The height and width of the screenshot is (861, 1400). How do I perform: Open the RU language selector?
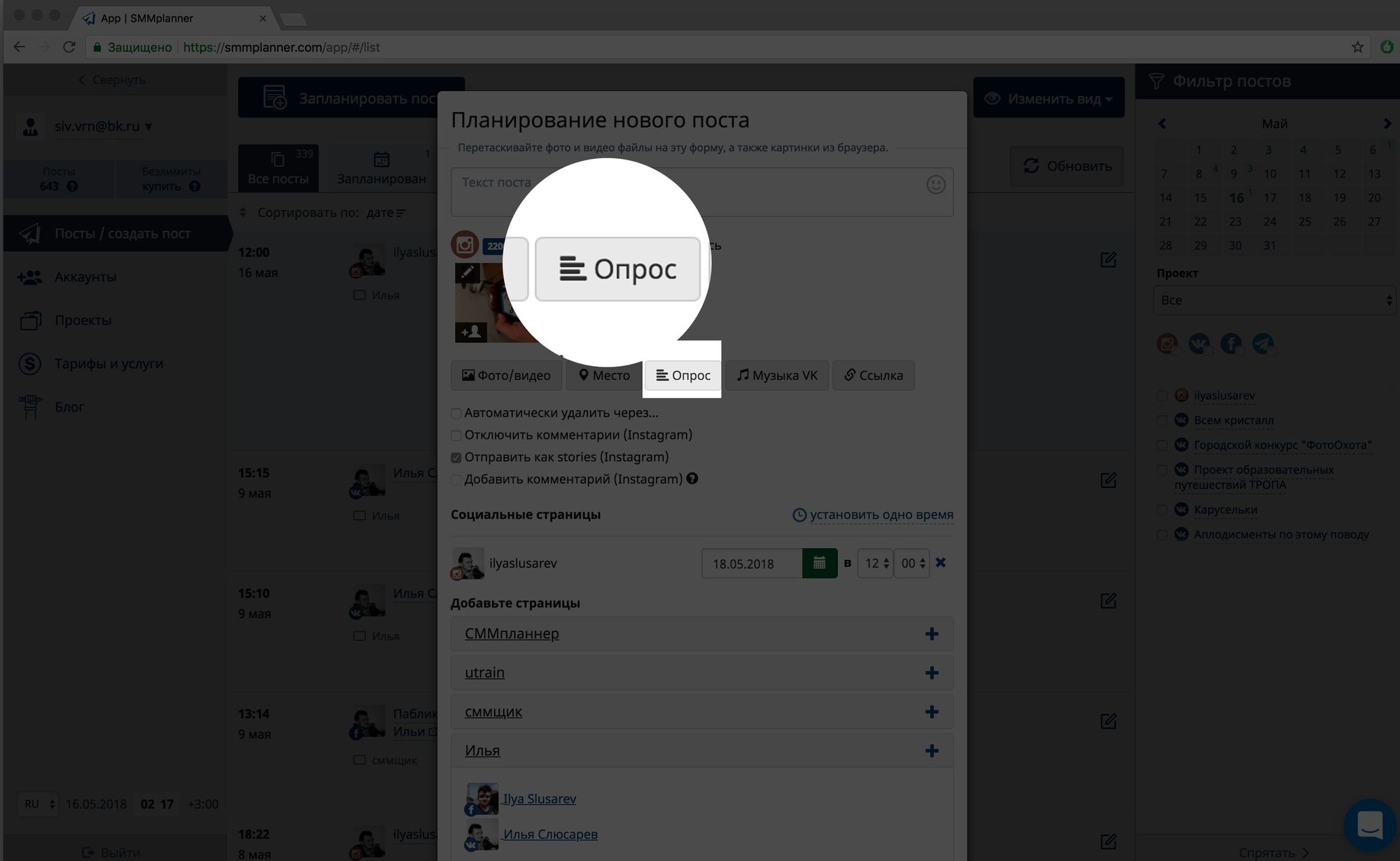click(39, 804)
